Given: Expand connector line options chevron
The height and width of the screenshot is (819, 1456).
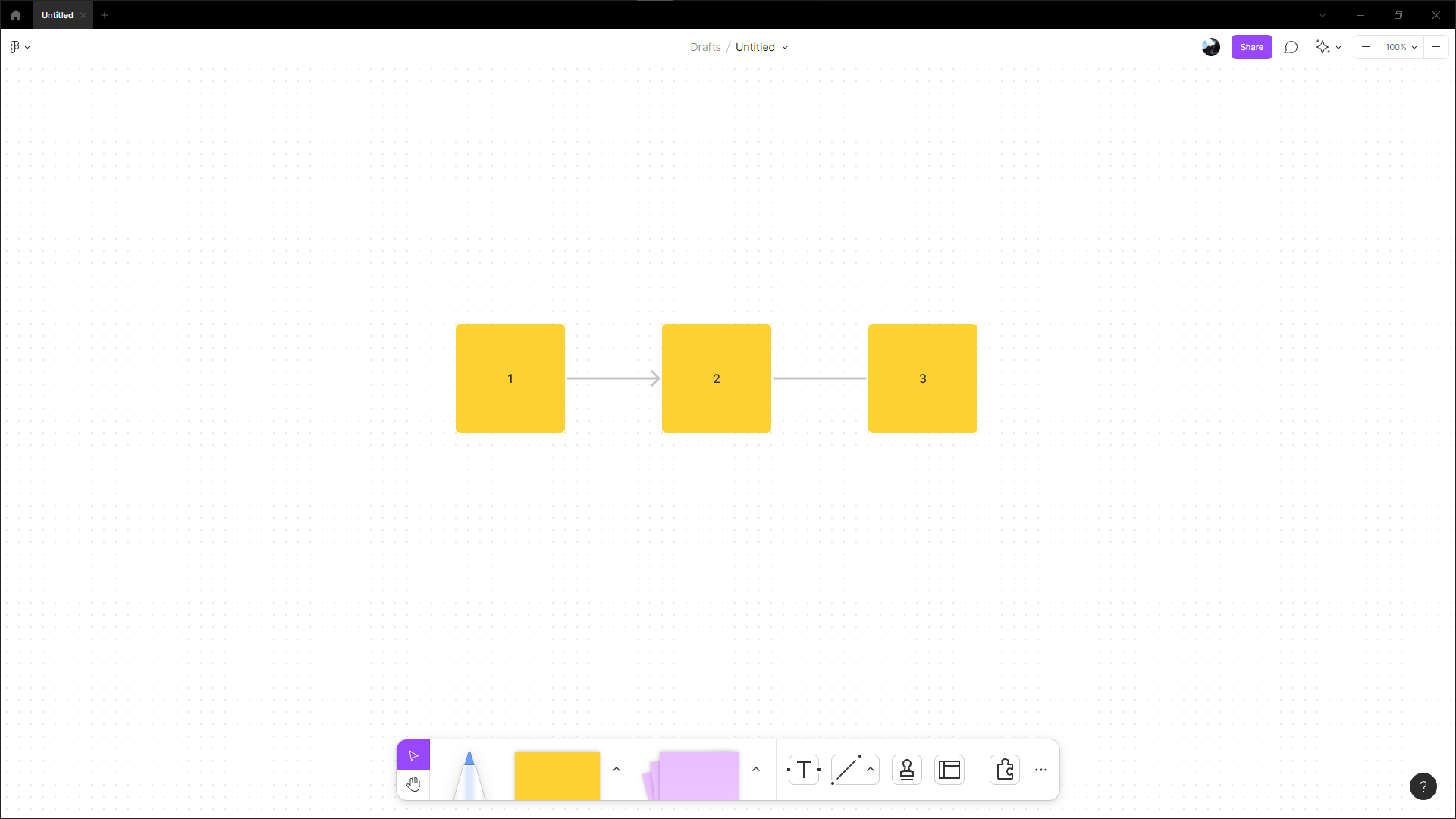Looking at the screenshot, I should pos(871,770).
